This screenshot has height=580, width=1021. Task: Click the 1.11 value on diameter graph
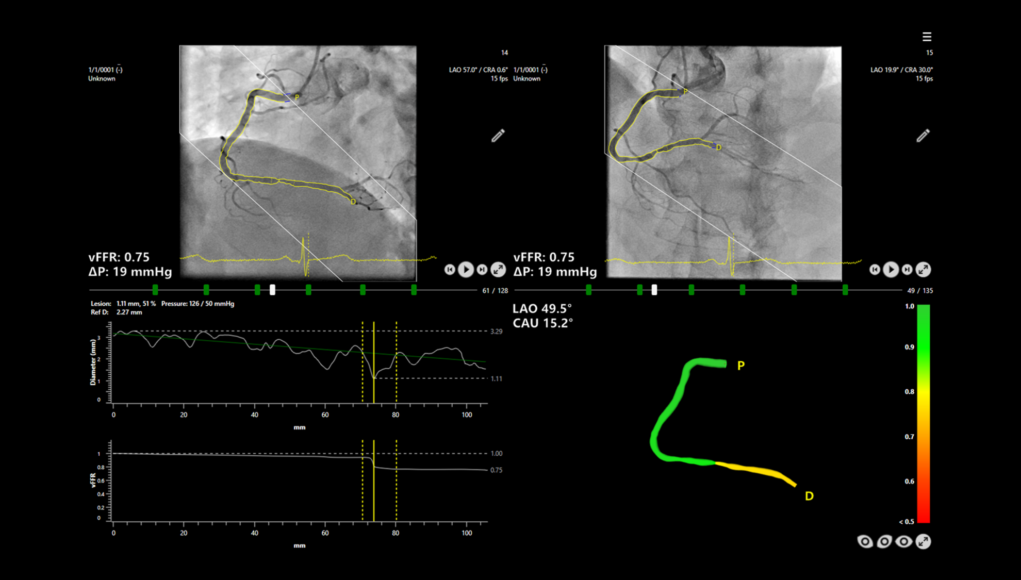click(496, 378)
